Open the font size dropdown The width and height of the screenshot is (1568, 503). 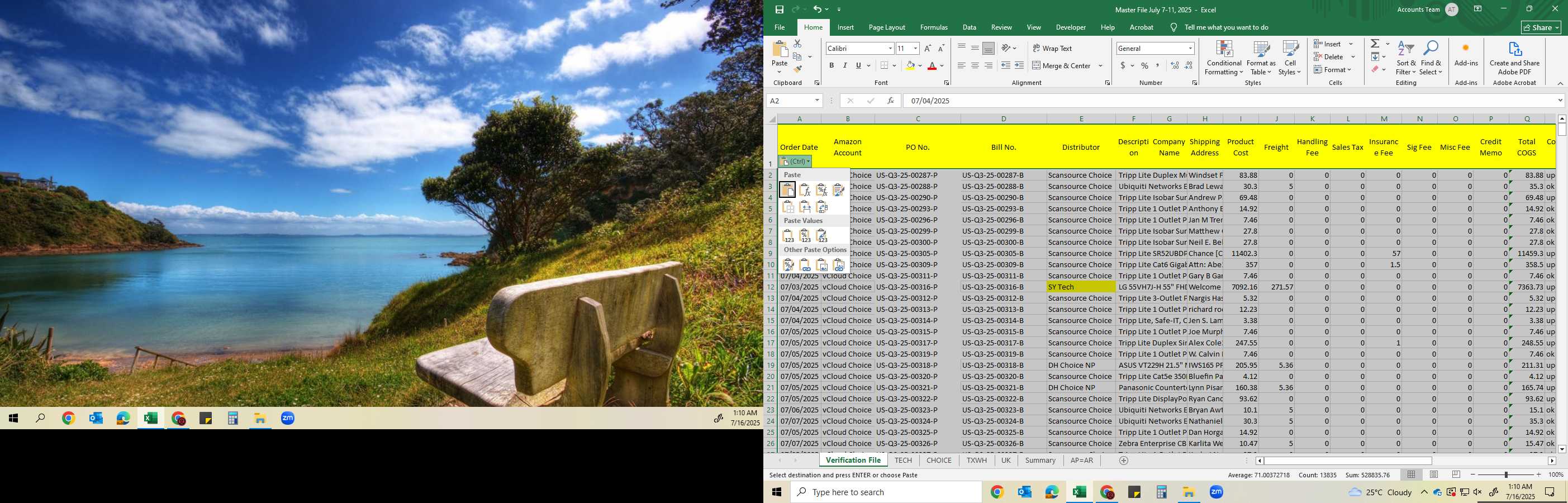coord(915,48)
